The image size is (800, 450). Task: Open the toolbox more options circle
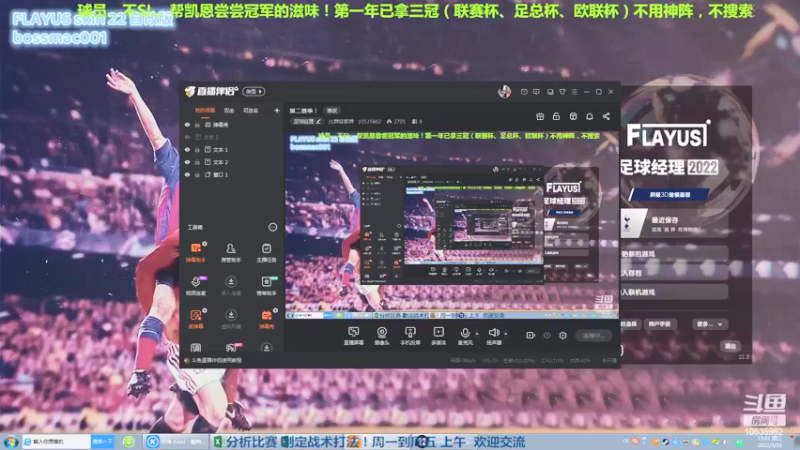273,227
